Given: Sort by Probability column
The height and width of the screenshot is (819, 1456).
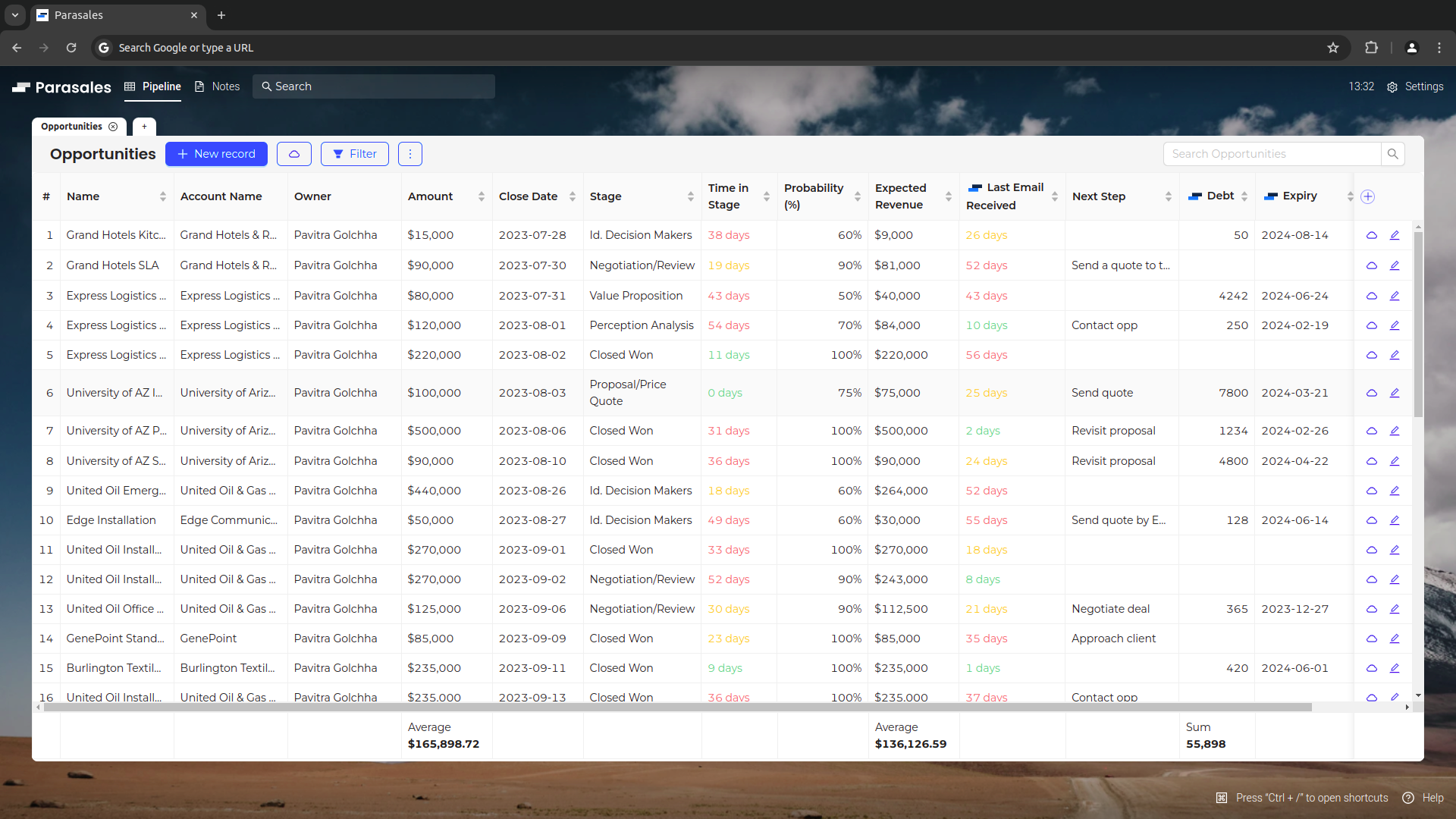Looking at the screenshot, I should (x=858, y=196).
